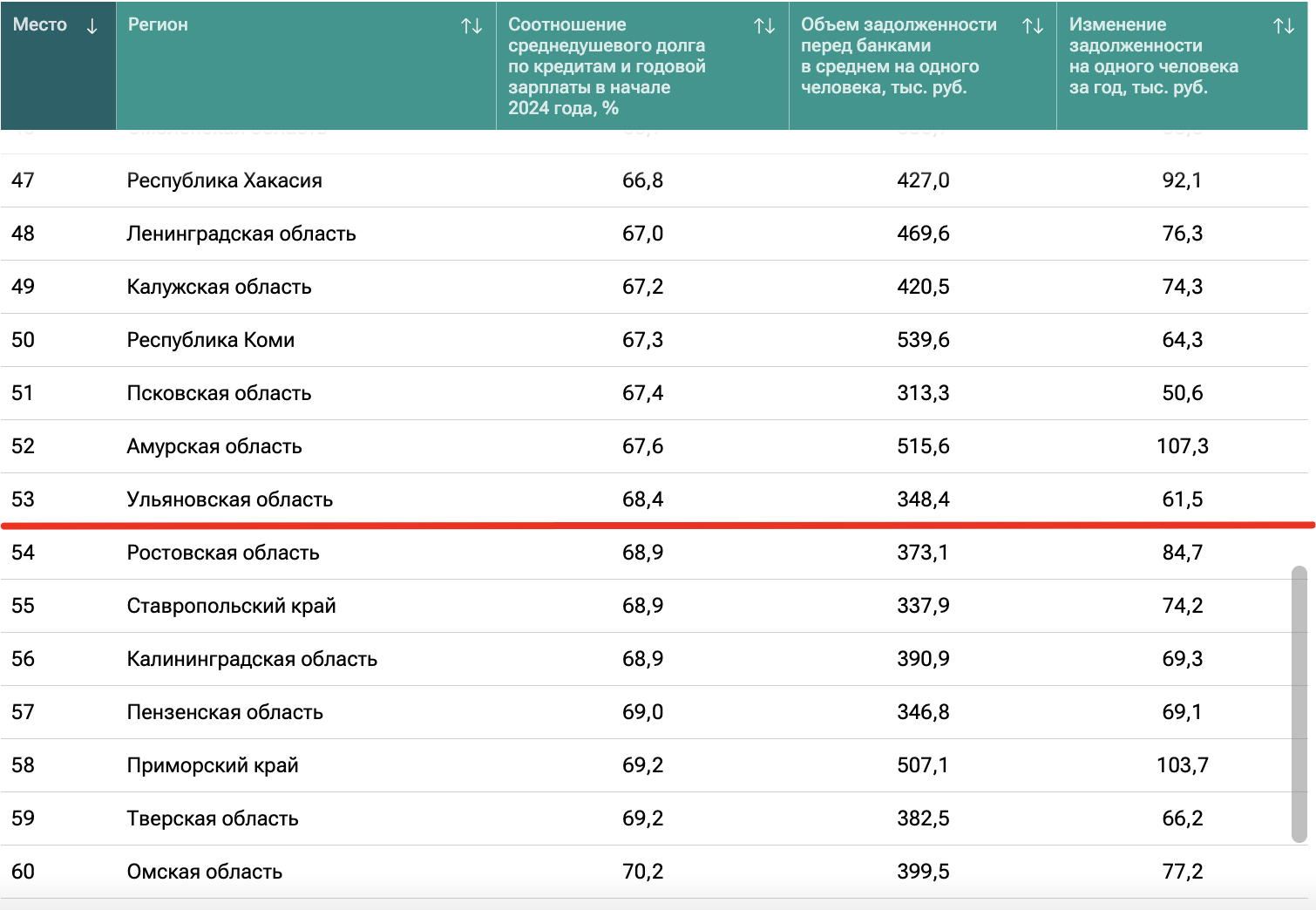Viewport: 1316px width, 910px height.
Task: Click debt volume 313,3
Action: click(x=923, y=393)
